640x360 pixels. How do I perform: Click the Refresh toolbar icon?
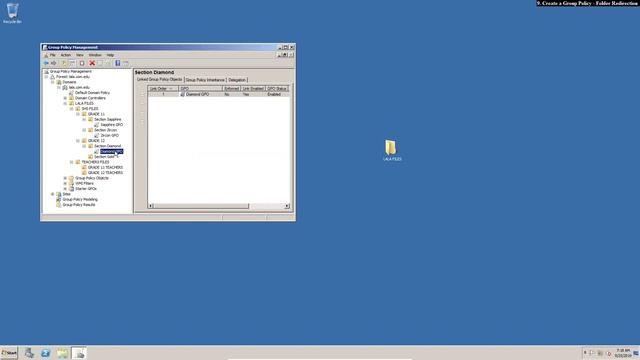[100, 63]
